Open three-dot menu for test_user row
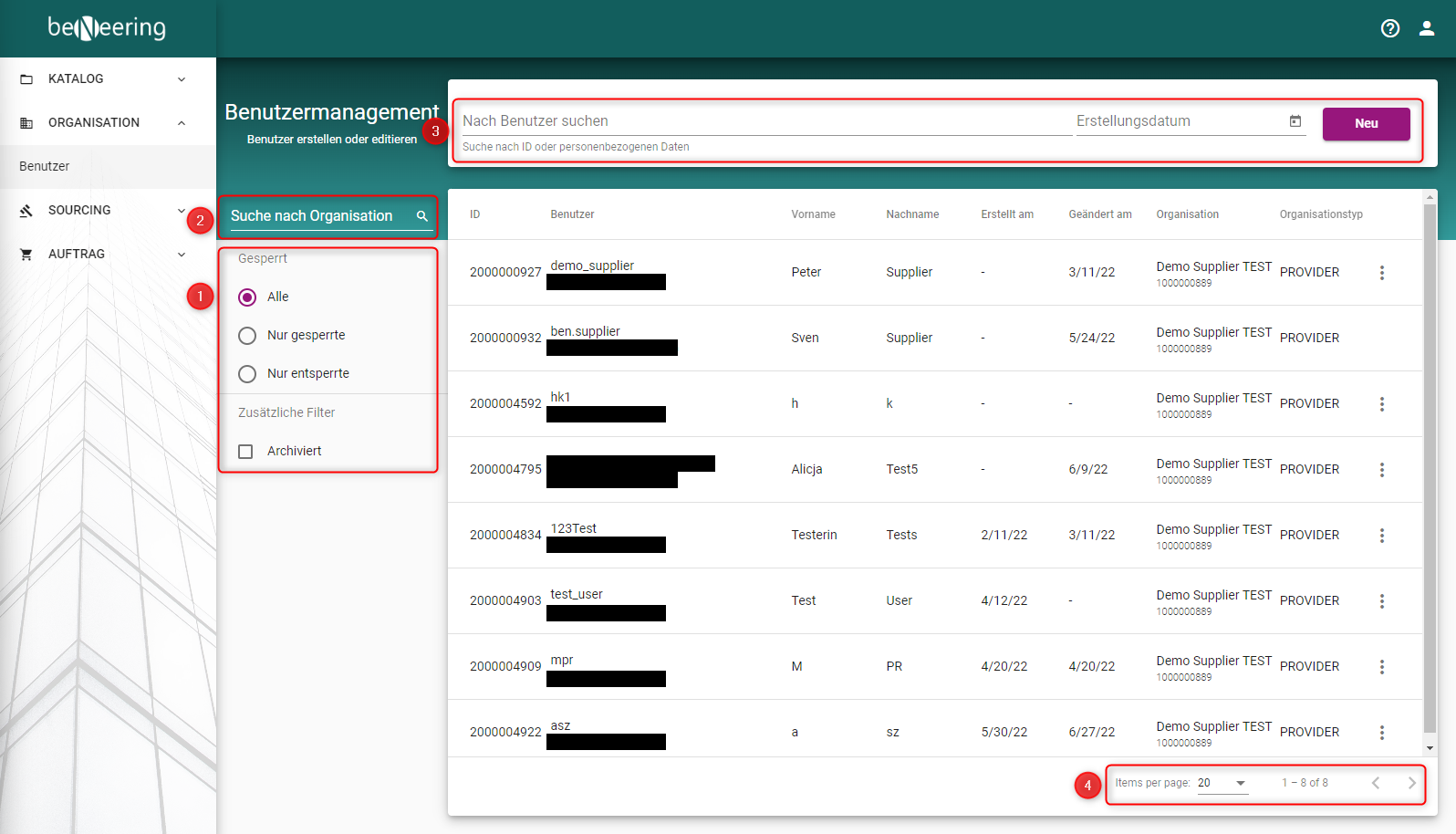1456x834 pixels. [1381, 601]
